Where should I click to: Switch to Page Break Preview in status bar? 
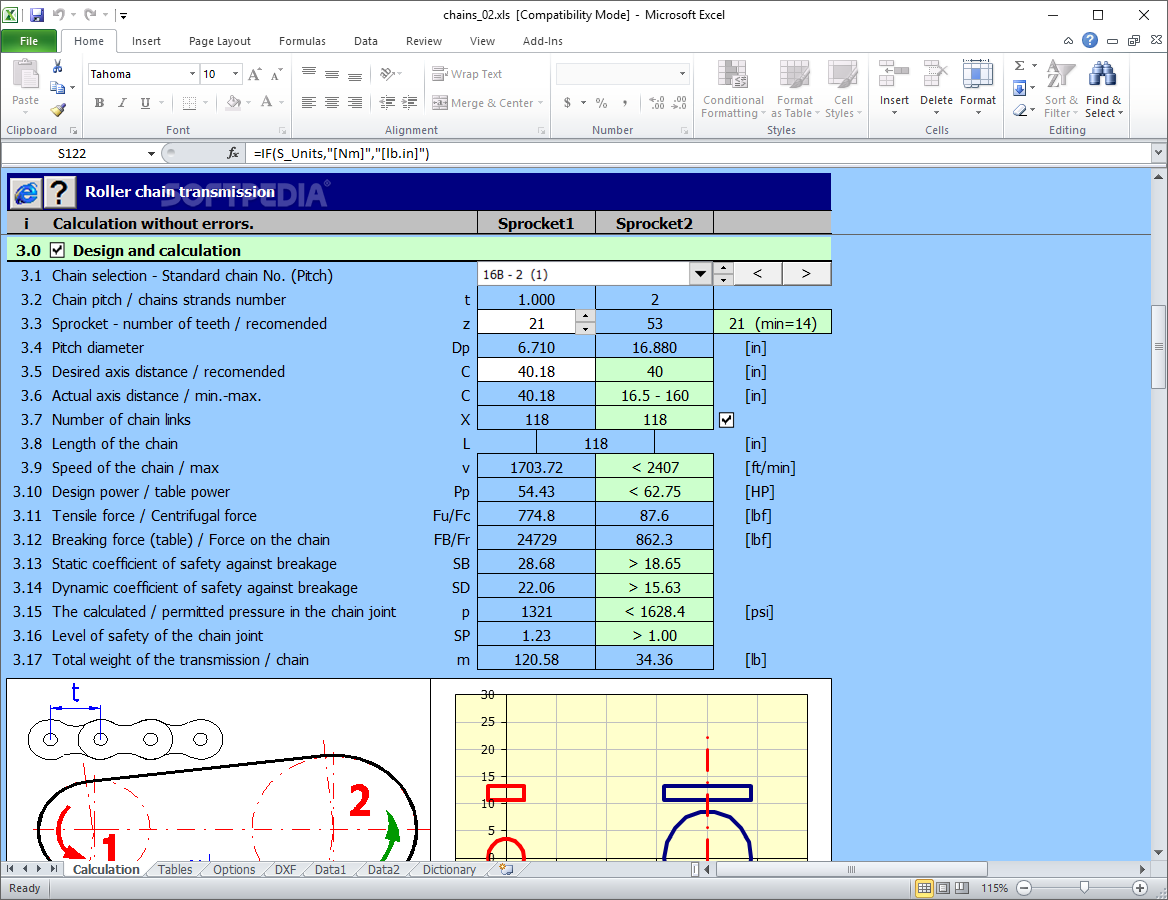(962, 888)
